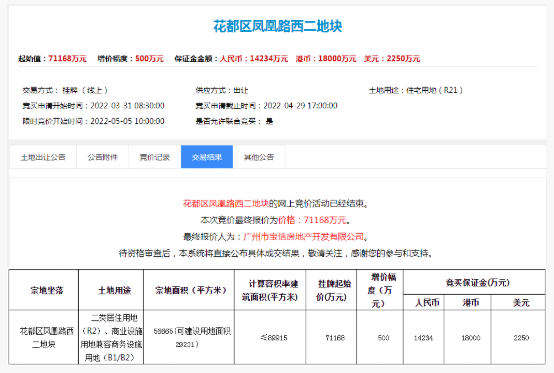Click the 土地用途 住宅用地（R21）text
554x373 pixels.
pos(416,90)
